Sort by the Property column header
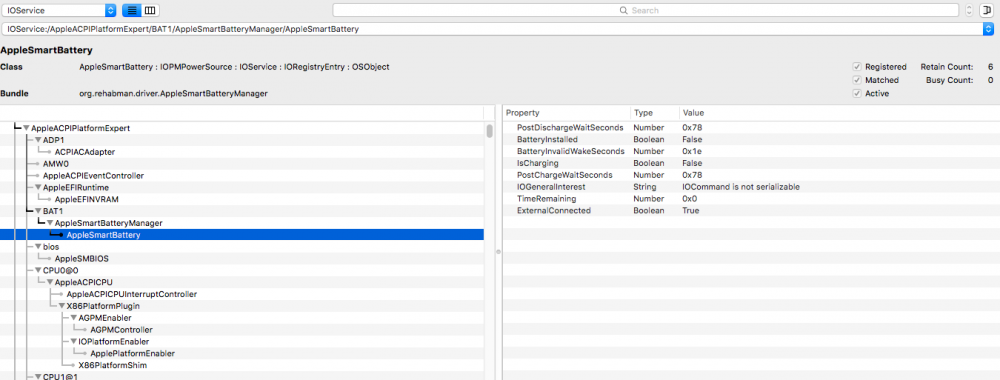Image resolution: width=1000 pixels, height=380 pixels. (566, 113)
